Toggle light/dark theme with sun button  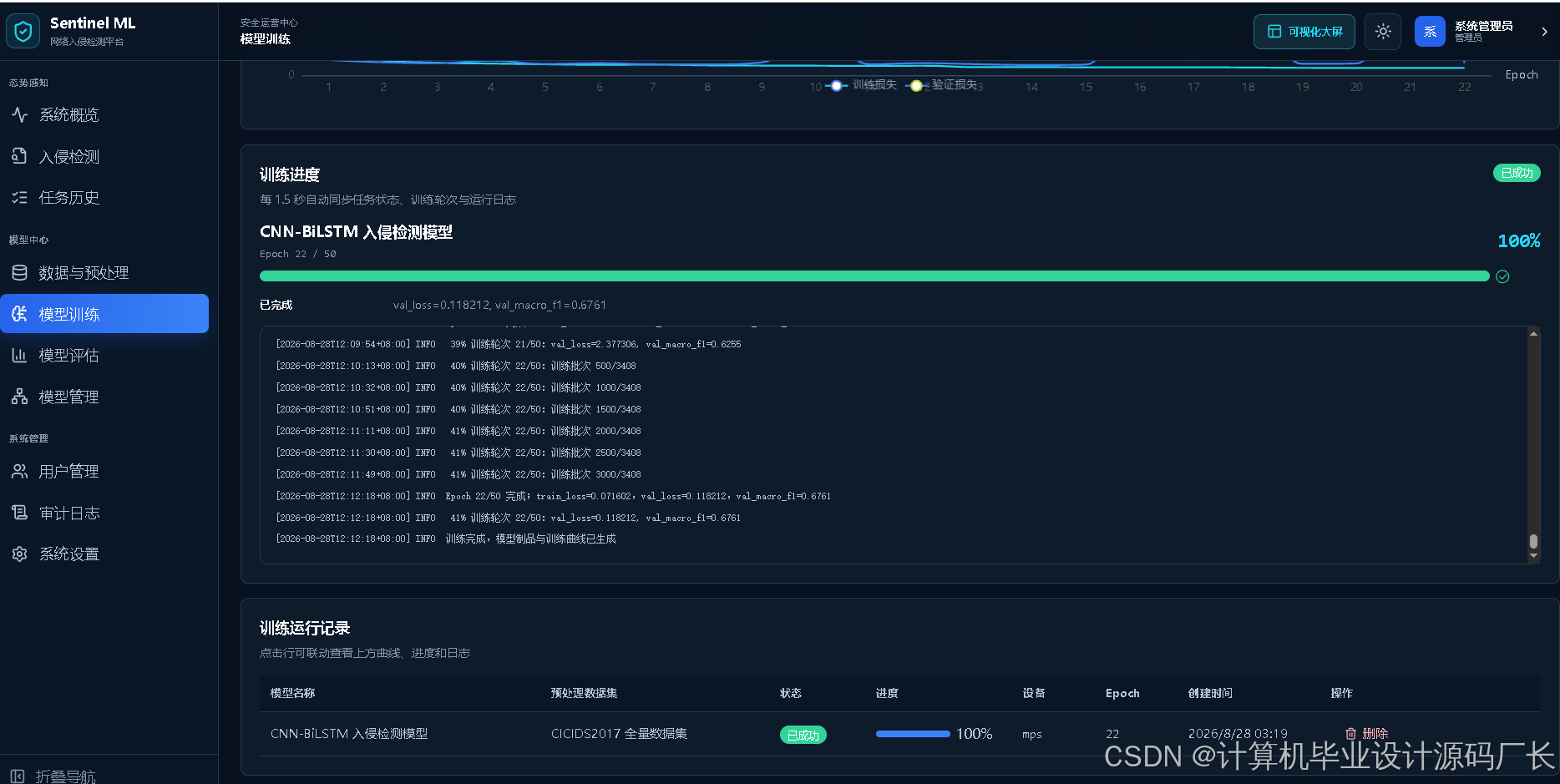(1383, 32)
